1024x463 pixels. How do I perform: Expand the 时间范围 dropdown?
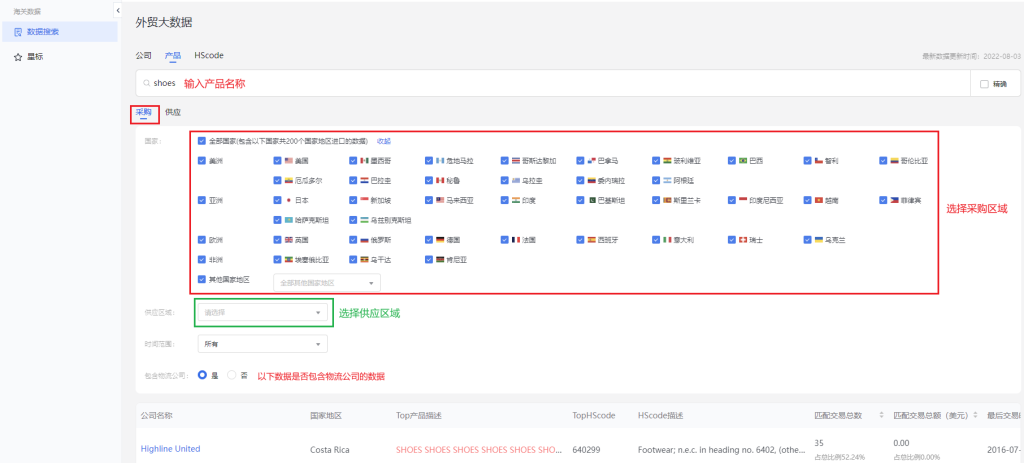coord(263,344)
